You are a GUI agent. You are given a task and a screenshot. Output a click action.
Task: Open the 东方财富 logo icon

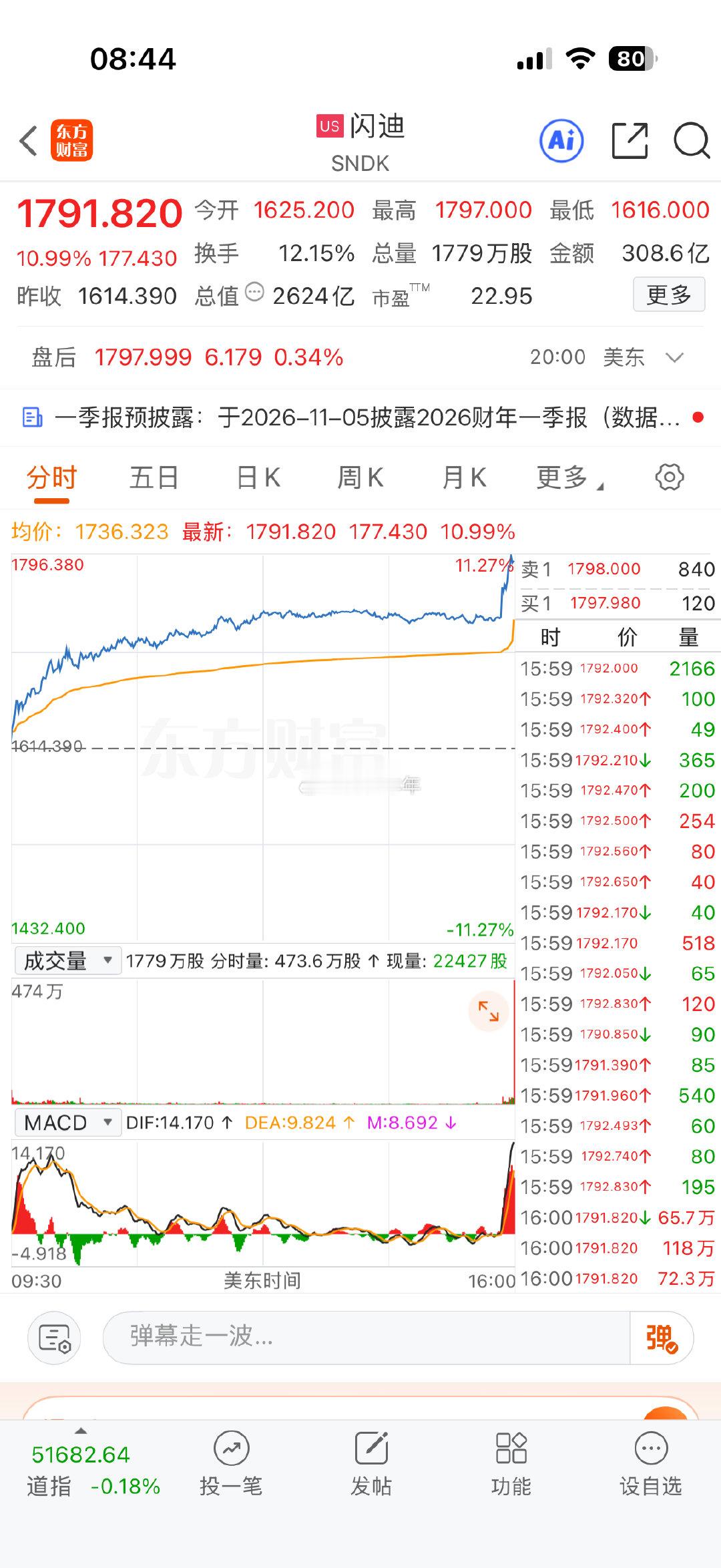[x=71, y=141]
